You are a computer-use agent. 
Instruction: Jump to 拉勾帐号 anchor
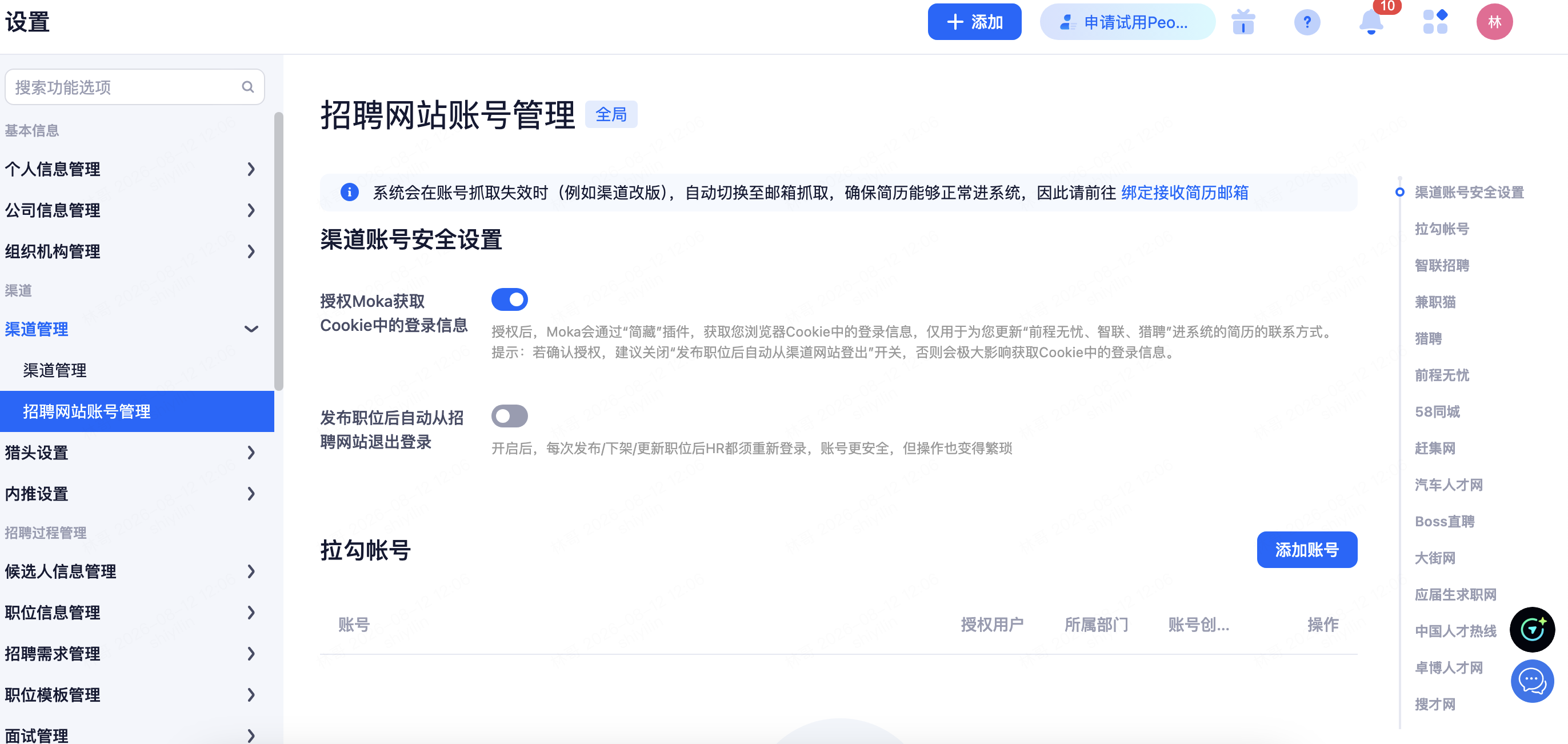(1441, 229)
